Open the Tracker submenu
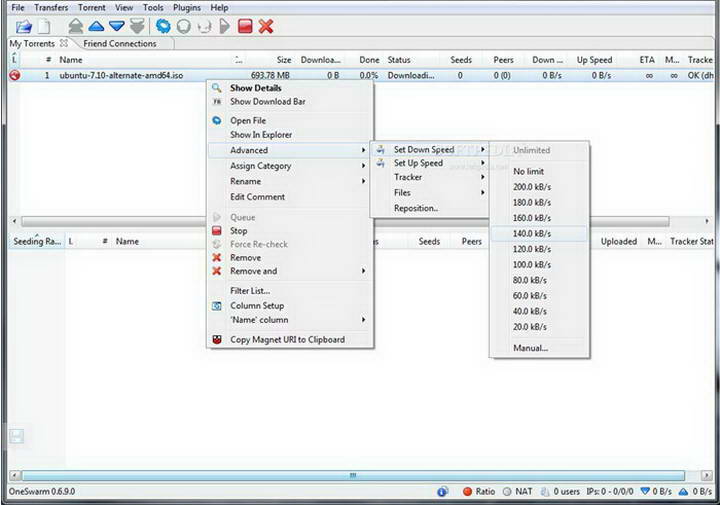 coord(429,177)
